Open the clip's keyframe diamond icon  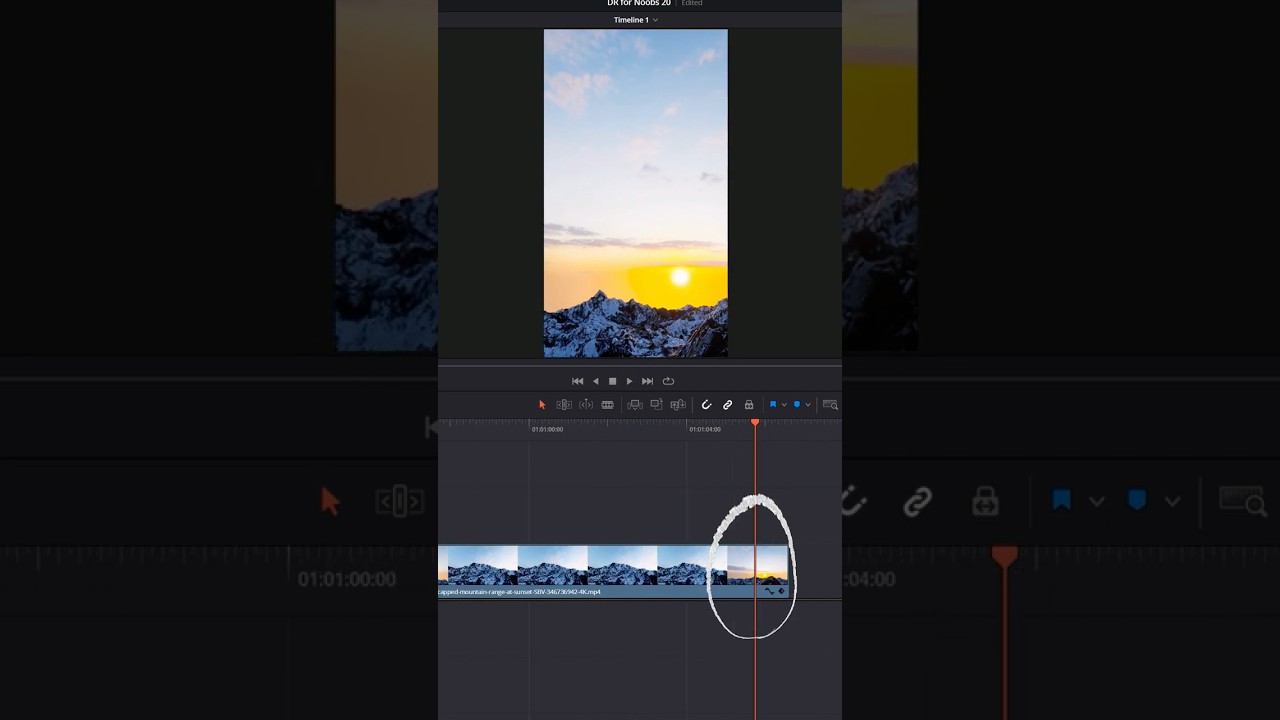pos(781,591)
